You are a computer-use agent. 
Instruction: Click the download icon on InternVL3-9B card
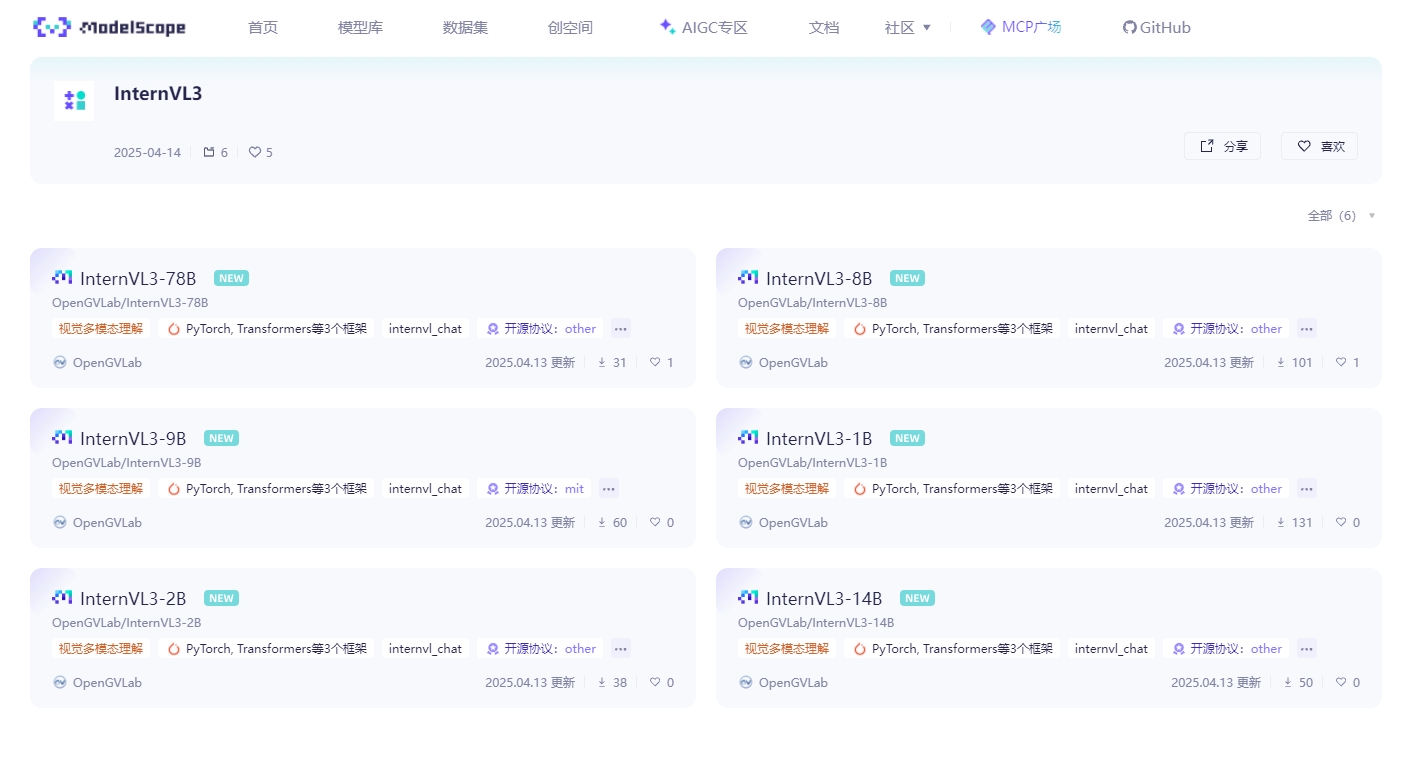click(602, 522)
